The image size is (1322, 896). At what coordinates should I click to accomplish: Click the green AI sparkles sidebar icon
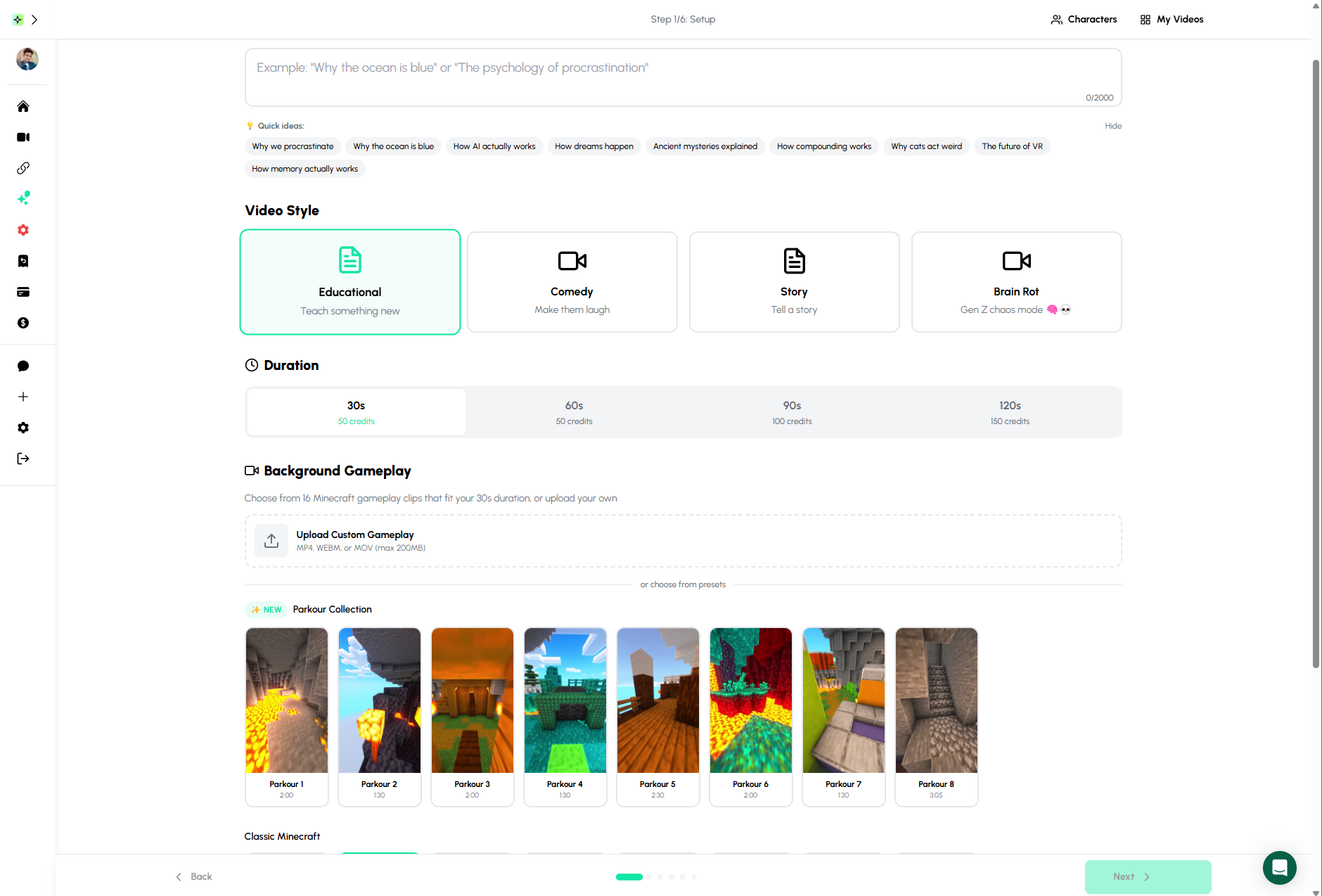coord(23,198)
